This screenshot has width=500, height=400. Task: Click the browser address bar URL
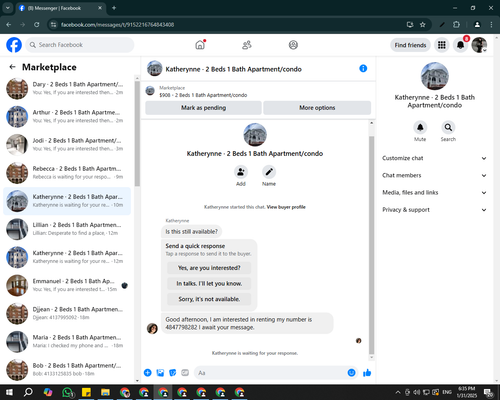click(x=117, y=25)
